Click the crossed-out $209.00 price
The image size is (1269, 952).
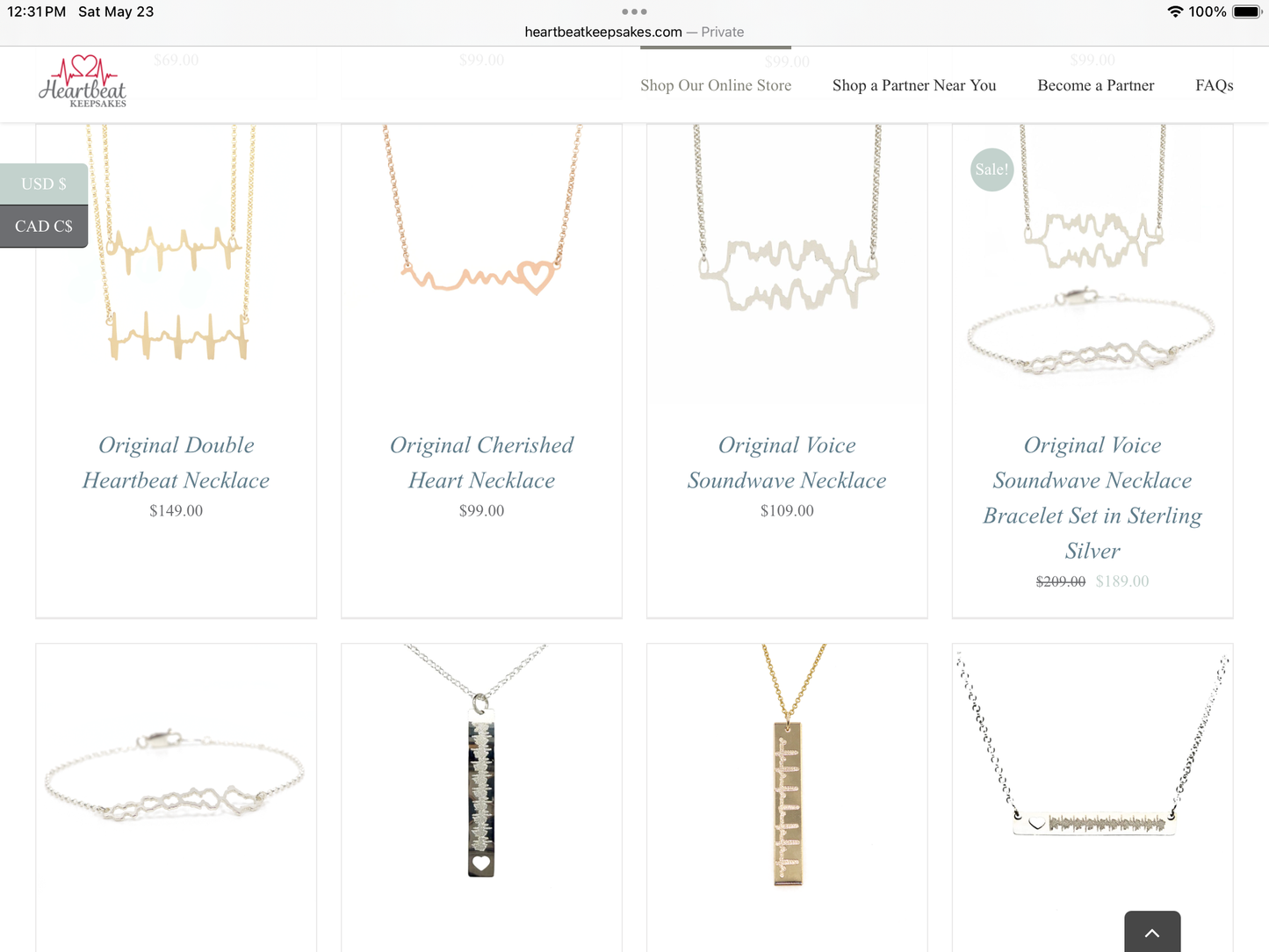tap(1061, 581)
